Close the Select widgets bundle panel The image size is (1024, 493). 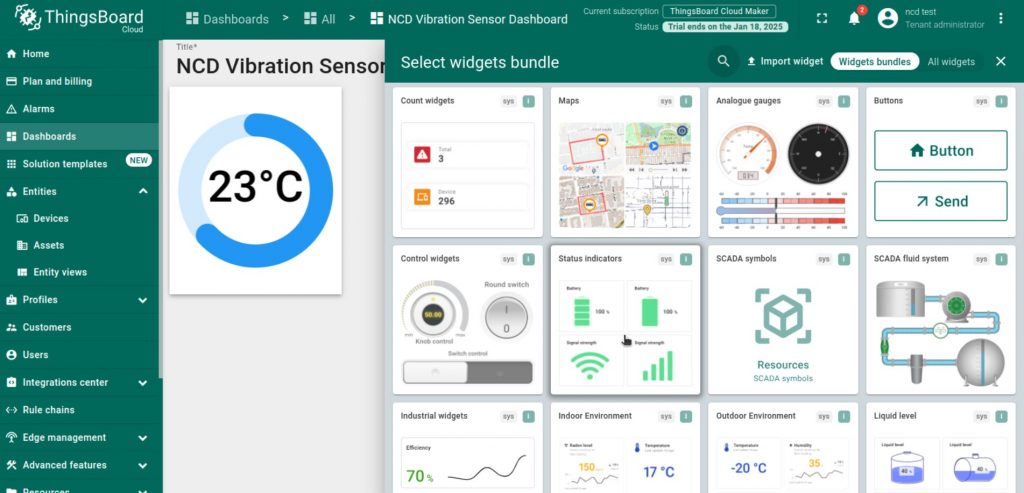click(x=1000, y=61)
